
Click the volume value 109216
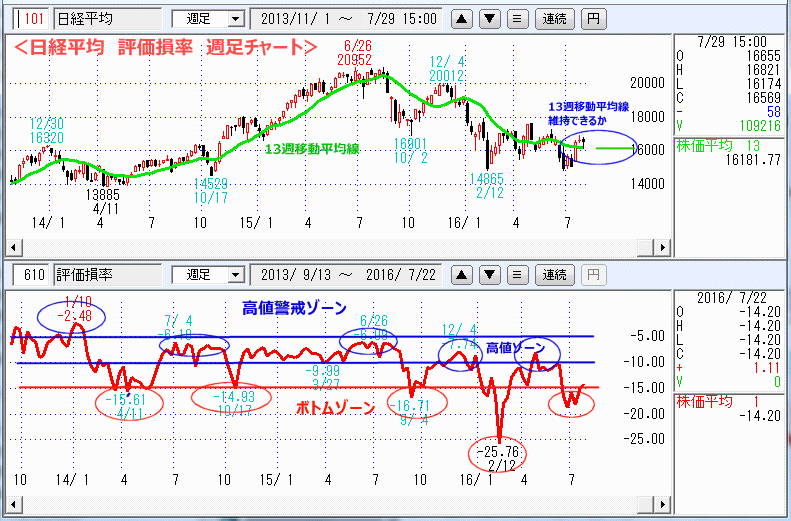[x=760, y=126]
